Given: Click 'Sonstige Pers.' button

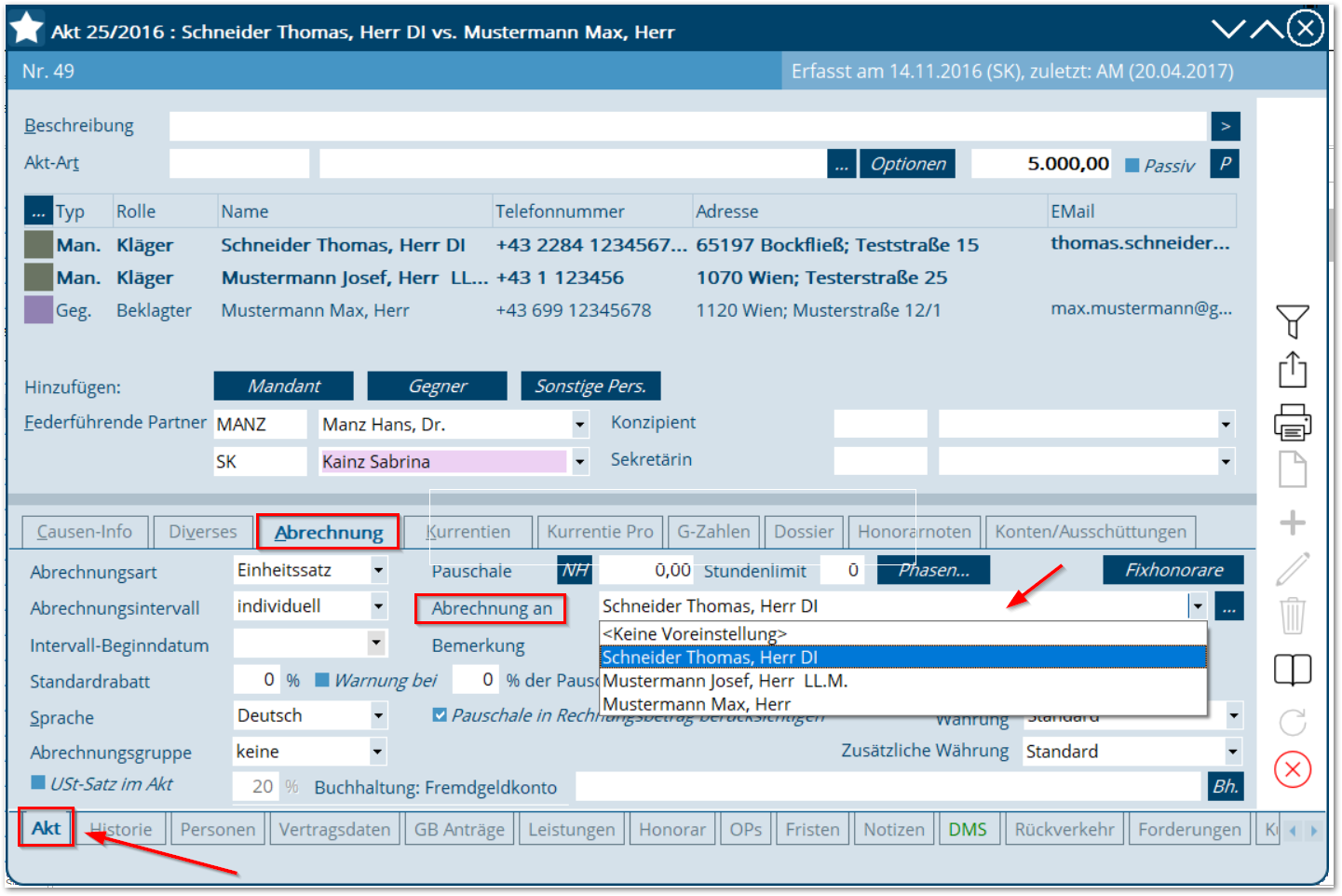Looking at the screenshot, I should pyautogui.click(x=590, y=386).
